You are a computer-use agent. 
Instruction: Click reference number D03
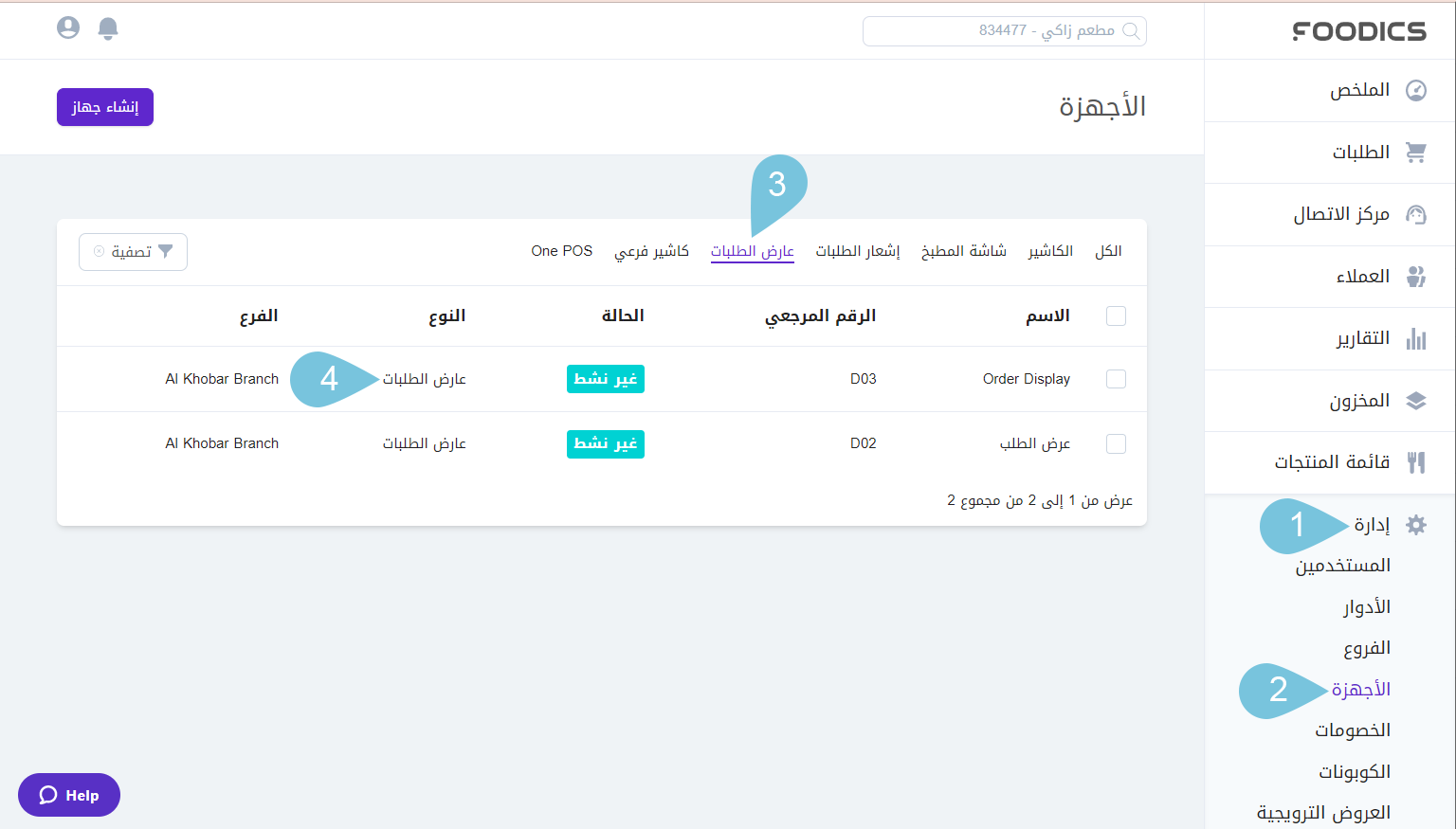(x=864, y=379)
